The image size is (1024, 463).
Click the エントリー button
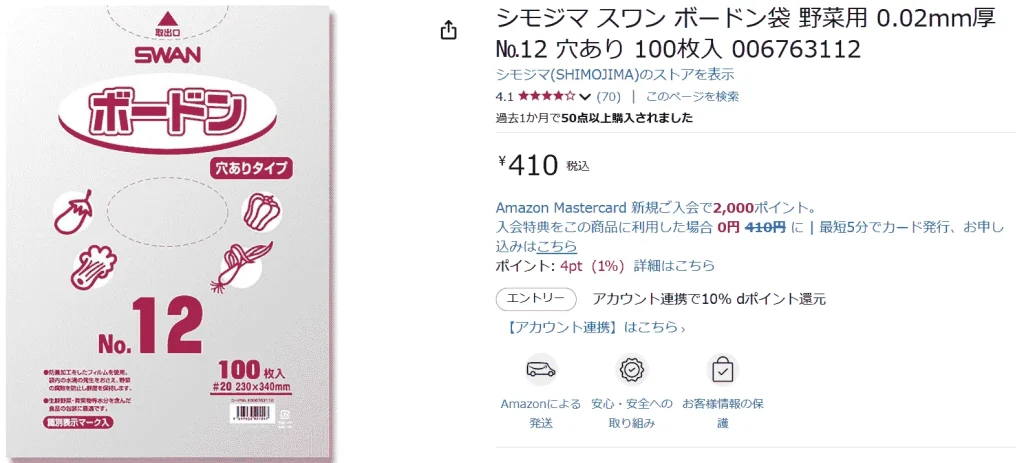pyautogui.click(x=536, y=299)
